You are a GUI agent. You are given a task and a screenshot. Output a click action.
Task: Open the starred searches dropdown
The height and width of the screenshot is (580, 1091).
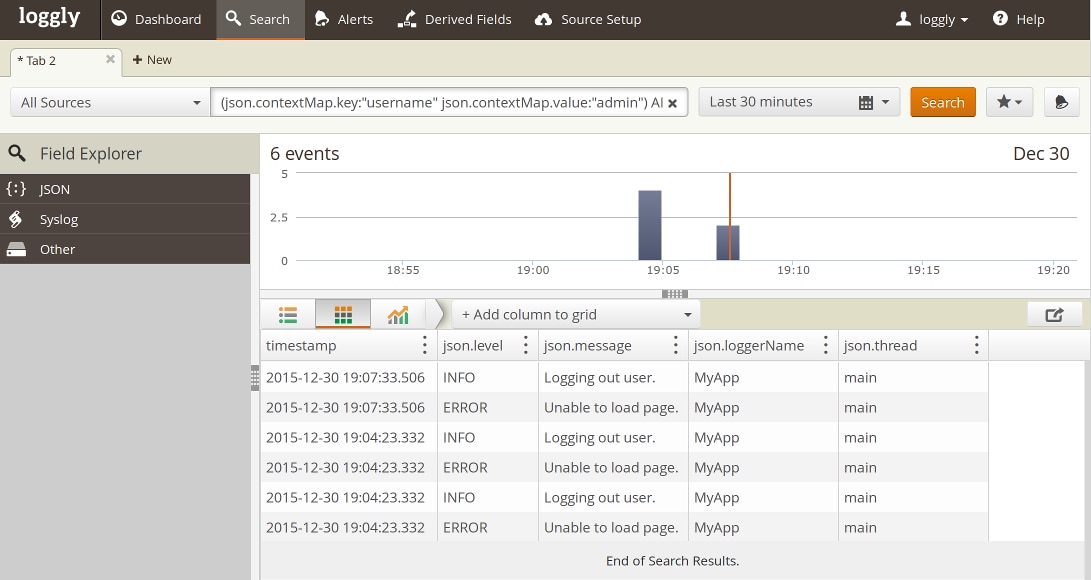(x=1009, y=102)
